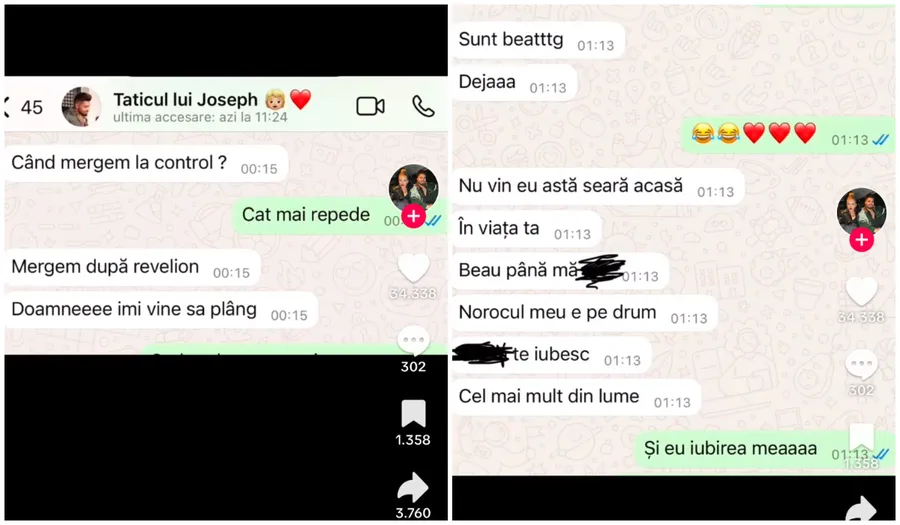Tap the voice call phone icon

pos(423,106)
